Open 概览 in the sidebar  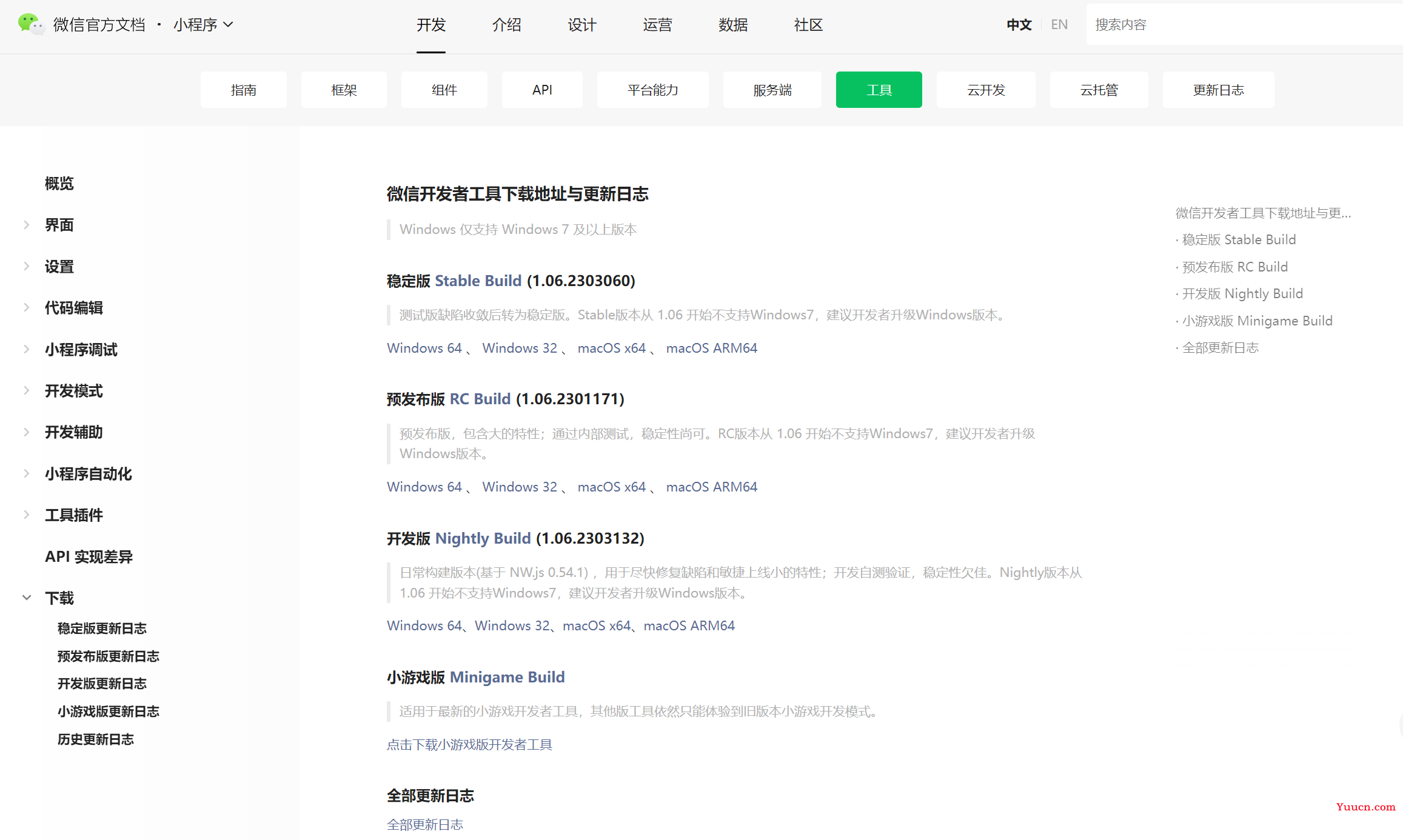(59, 184)
